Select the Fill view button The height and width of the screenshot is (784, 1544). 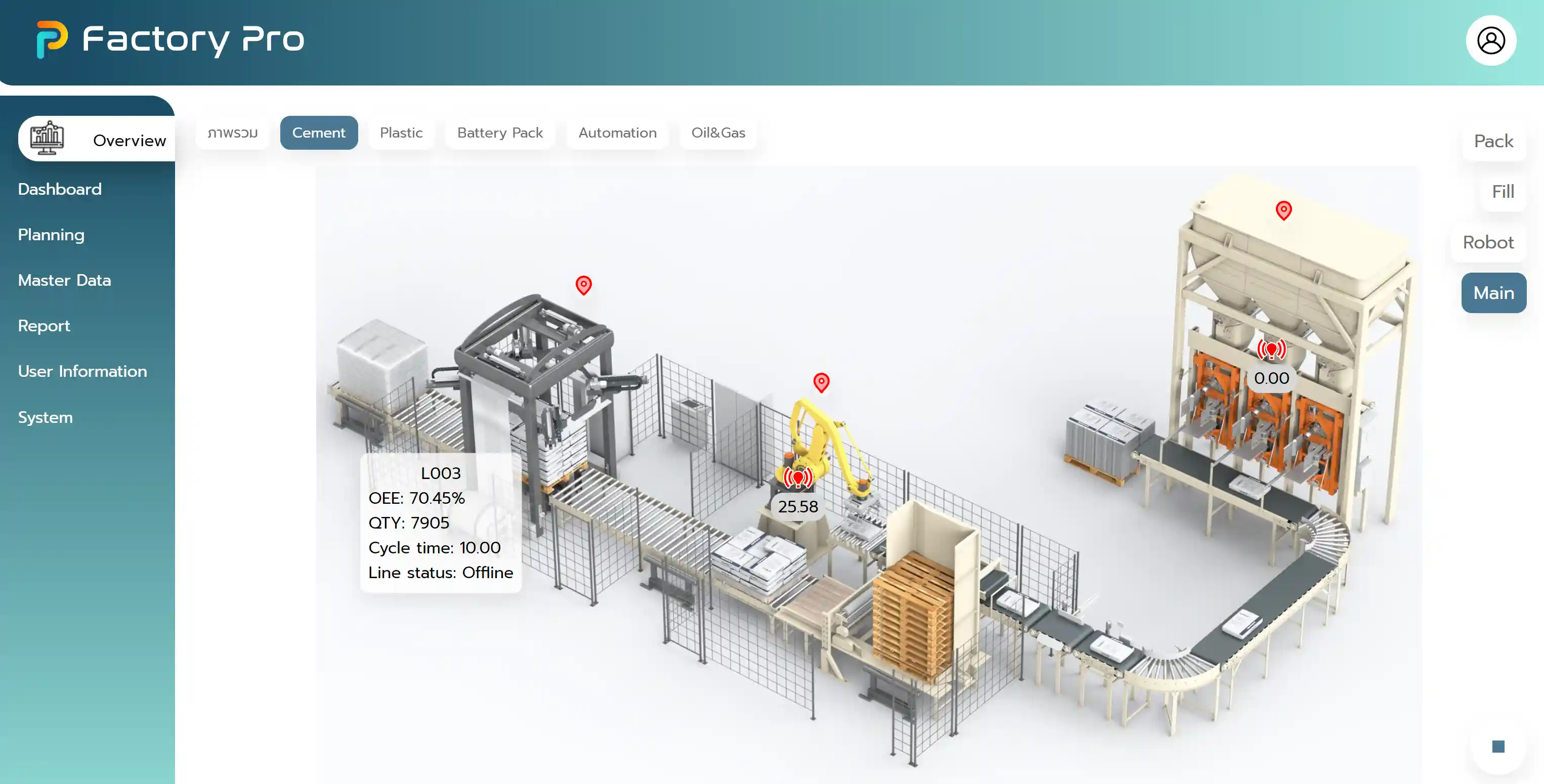(x=1503, y=191)
